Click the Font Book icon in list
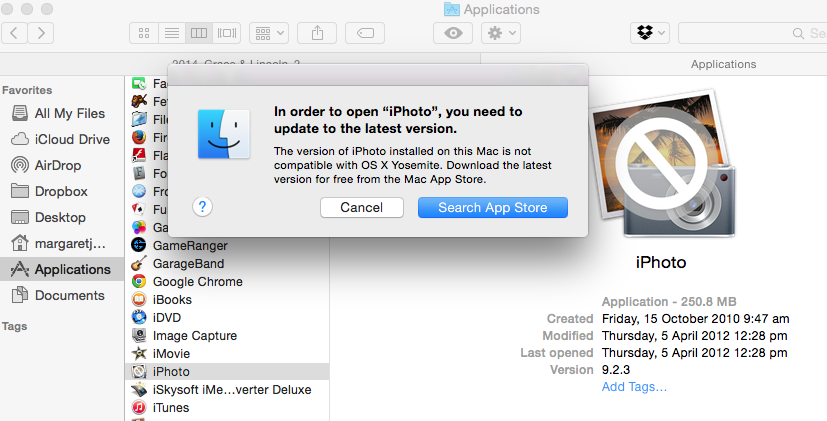827x421 pixels. tap(139, 173)
